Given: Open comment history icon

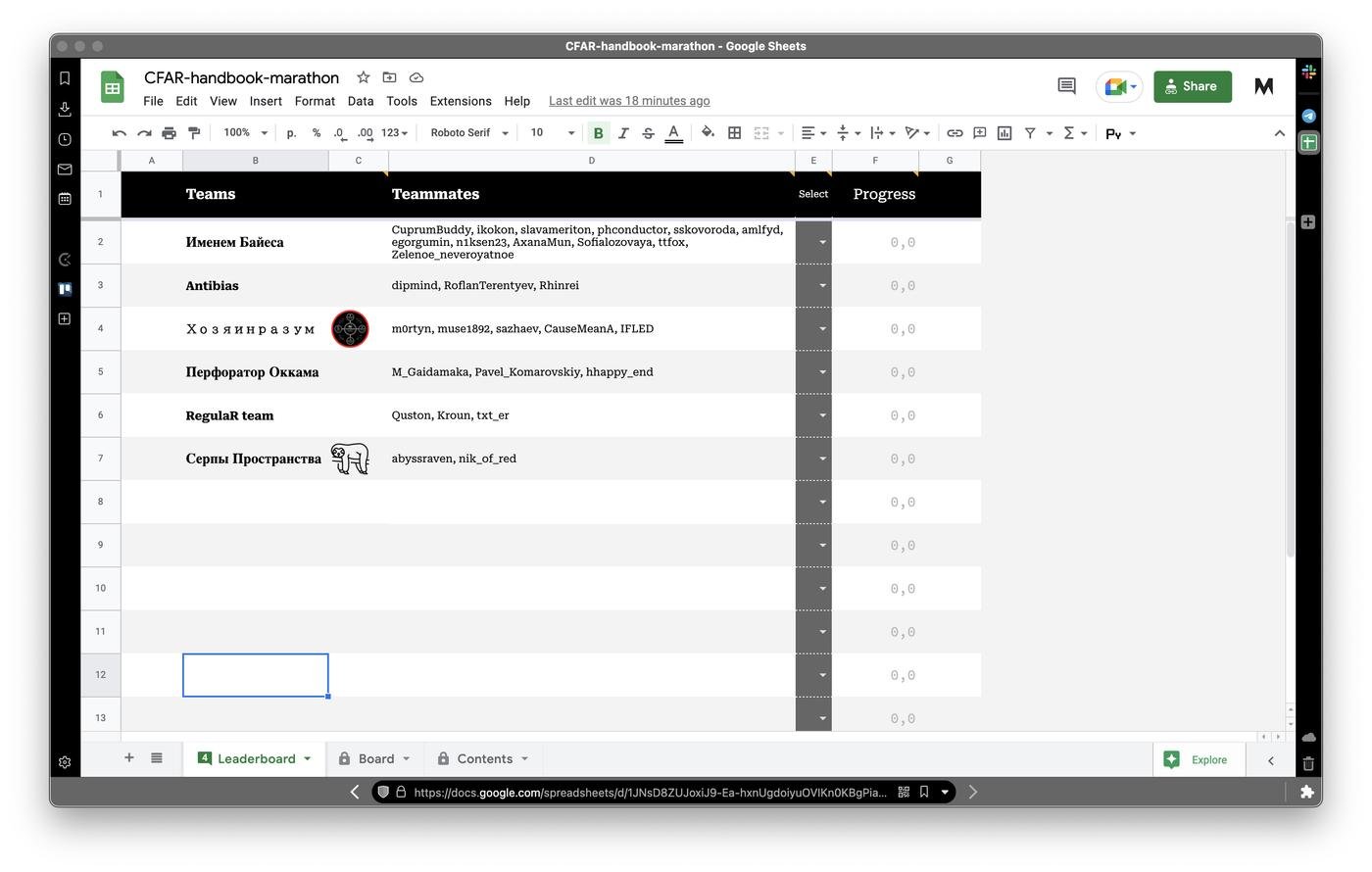Looking at the screenshot, I should coord(1066,86).
